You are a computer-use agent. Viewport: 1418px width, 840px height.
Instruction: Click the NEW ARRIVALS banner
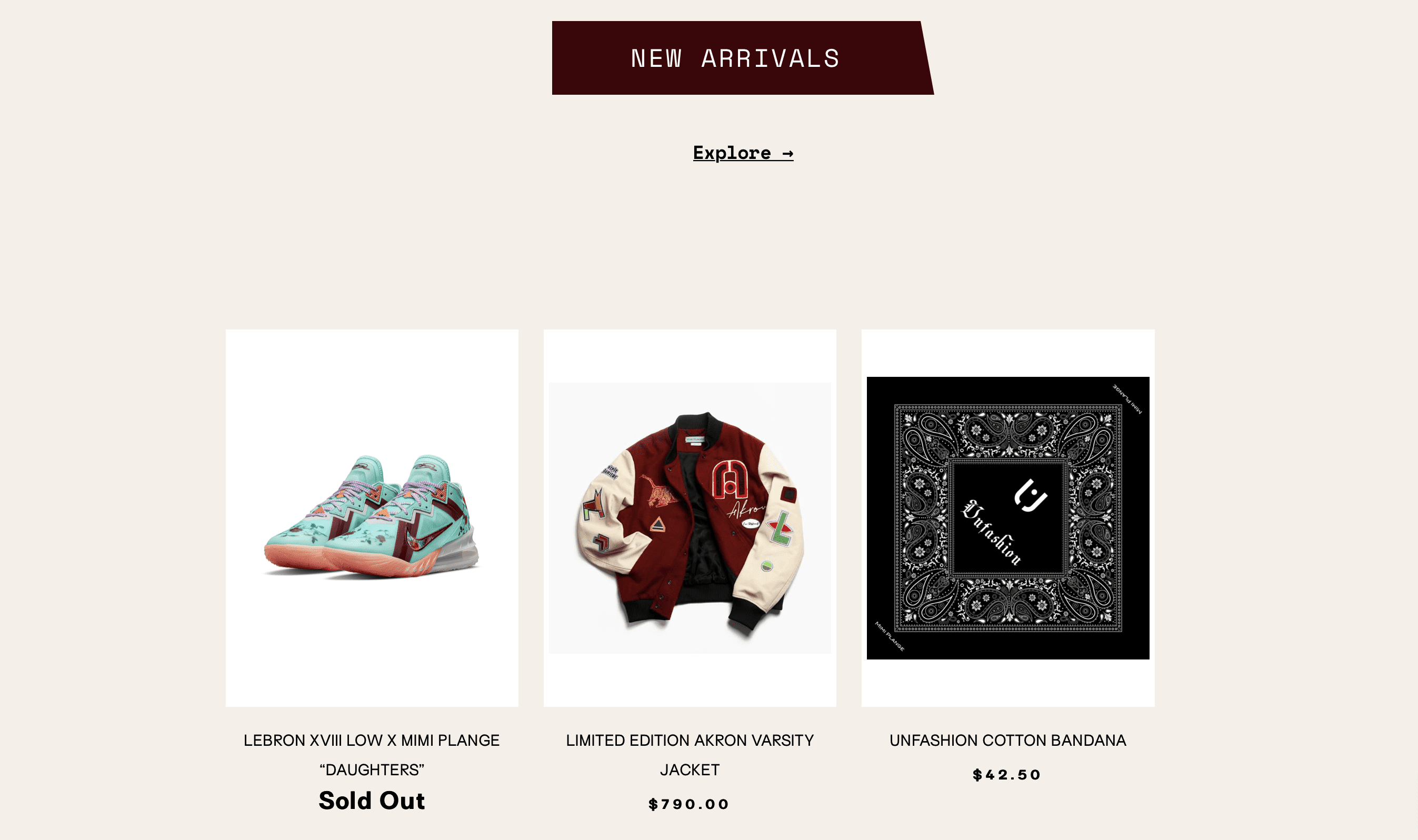pyautogui.click(x=735, y=58)
